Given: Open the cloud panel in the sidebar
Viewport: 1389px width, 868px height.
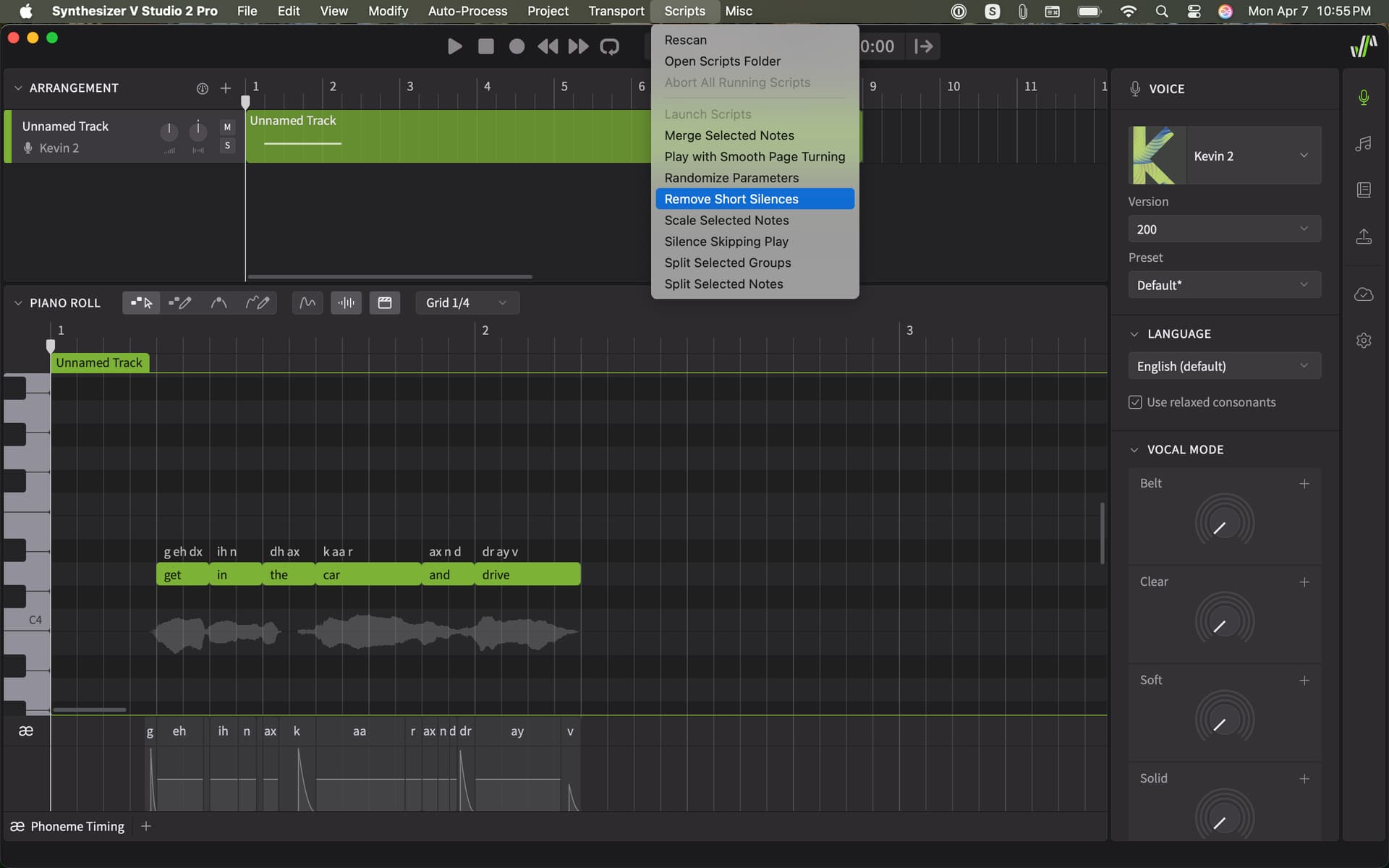Looking at the screenshot, I should (x=1364, y=294).
